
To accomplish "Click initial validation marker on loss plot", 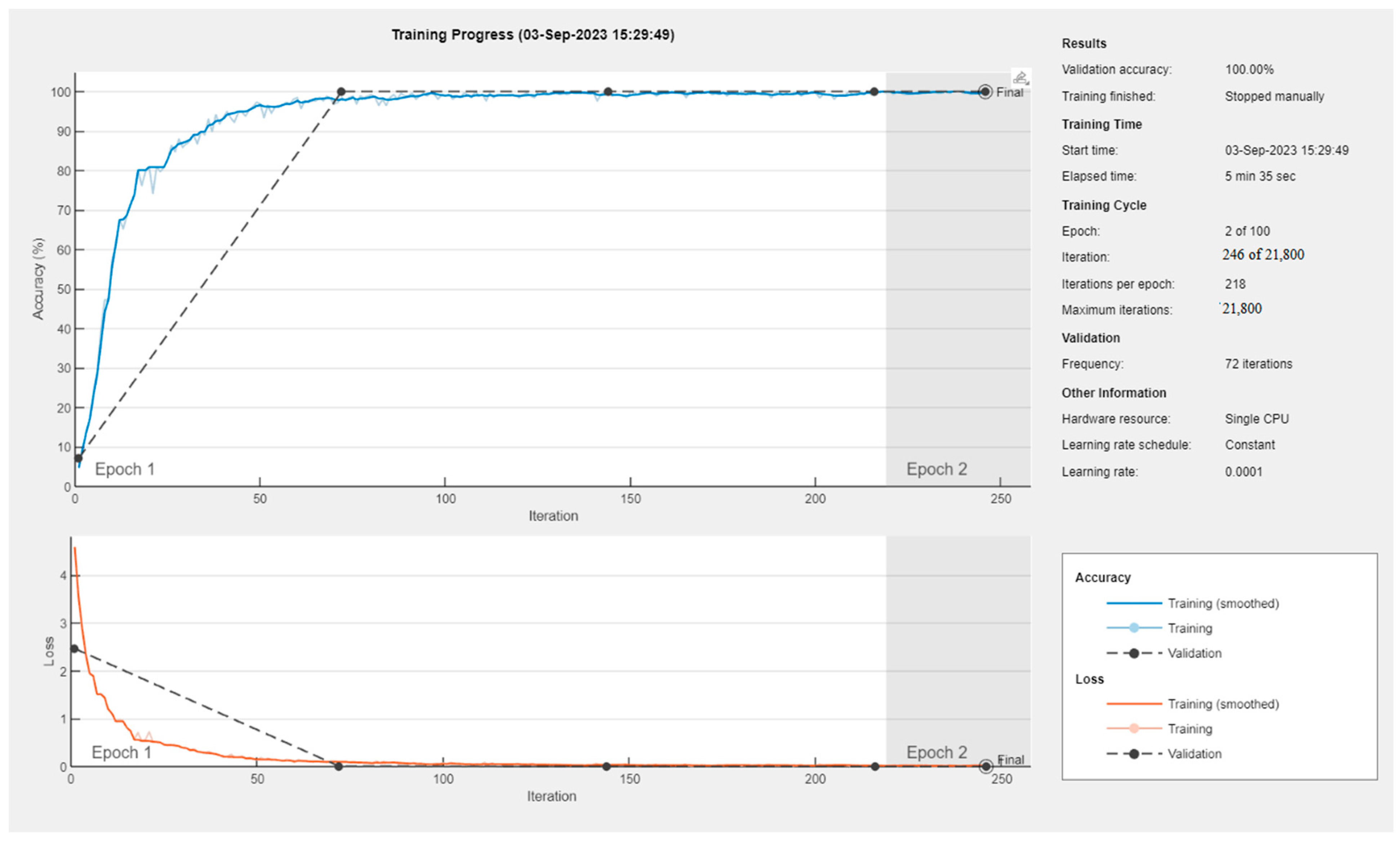I will pos(74,648).
